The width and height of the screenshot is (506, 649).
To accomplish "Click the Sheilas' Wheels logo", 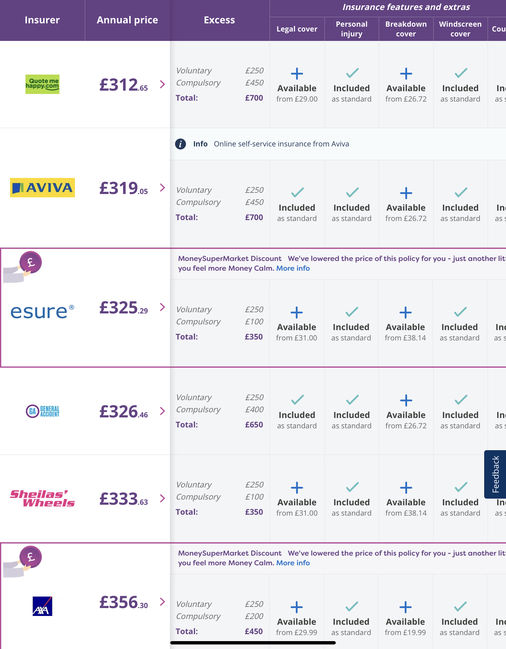I will 43,498.
